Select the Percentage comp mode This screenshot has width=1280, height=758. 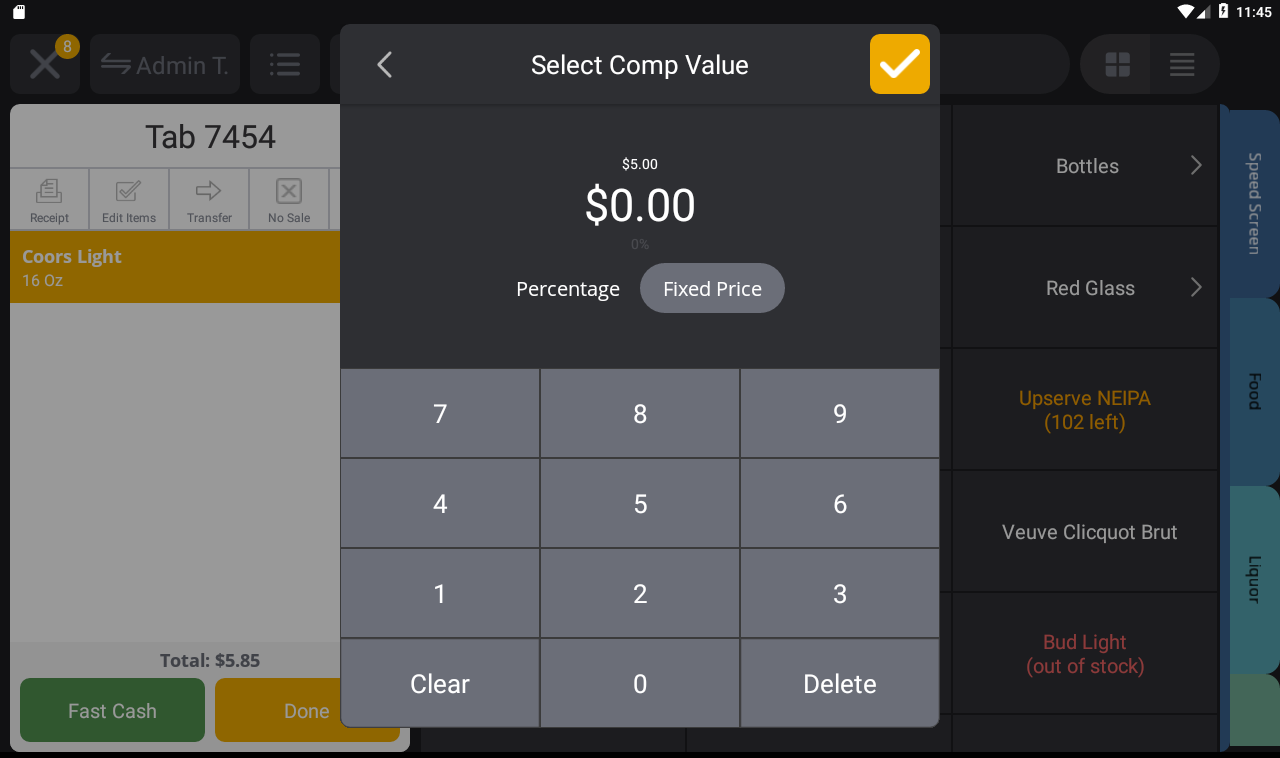[x=568, y=289]
